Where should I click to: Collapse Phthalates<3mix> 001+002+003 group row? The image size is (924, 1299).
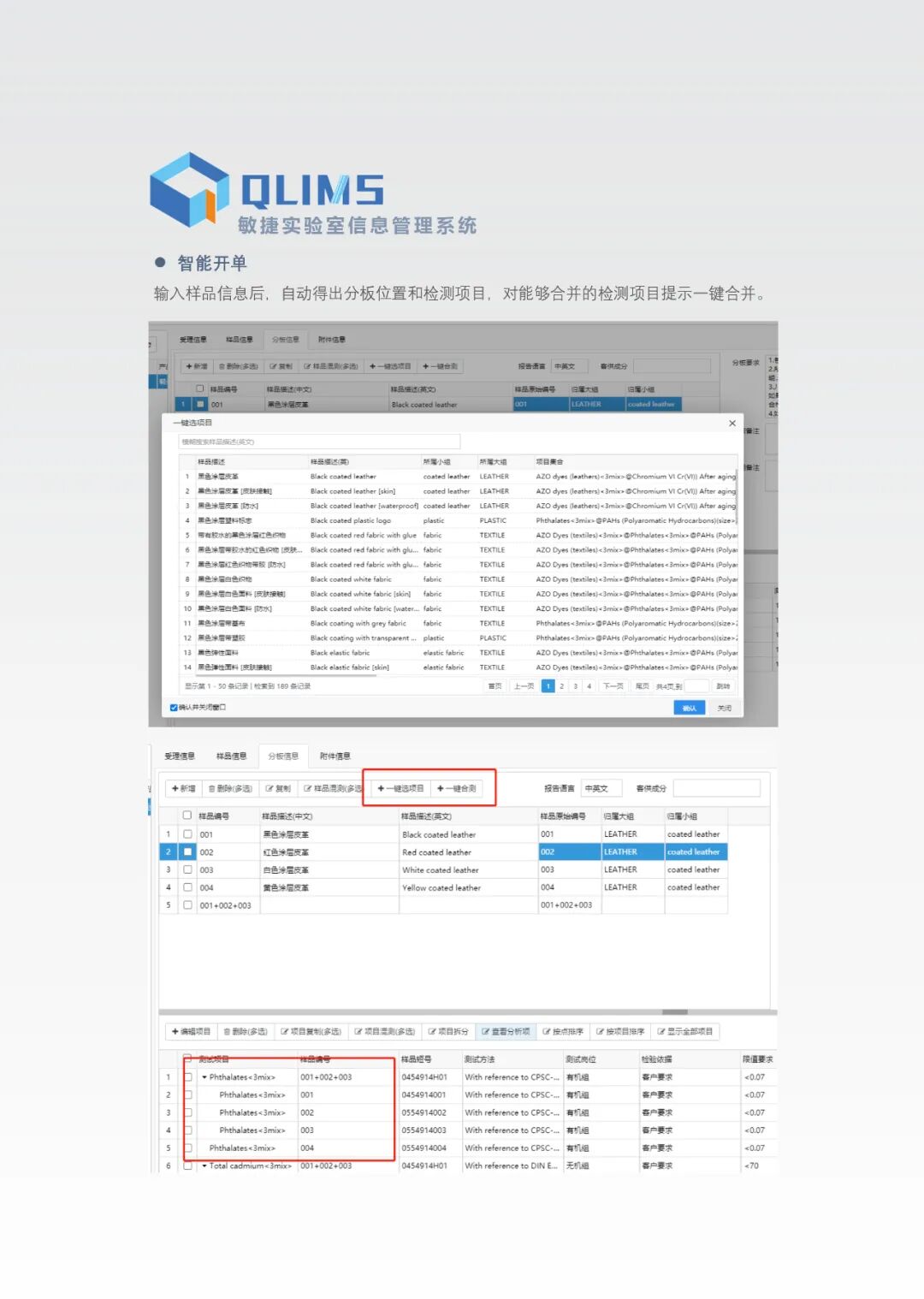204,1077
